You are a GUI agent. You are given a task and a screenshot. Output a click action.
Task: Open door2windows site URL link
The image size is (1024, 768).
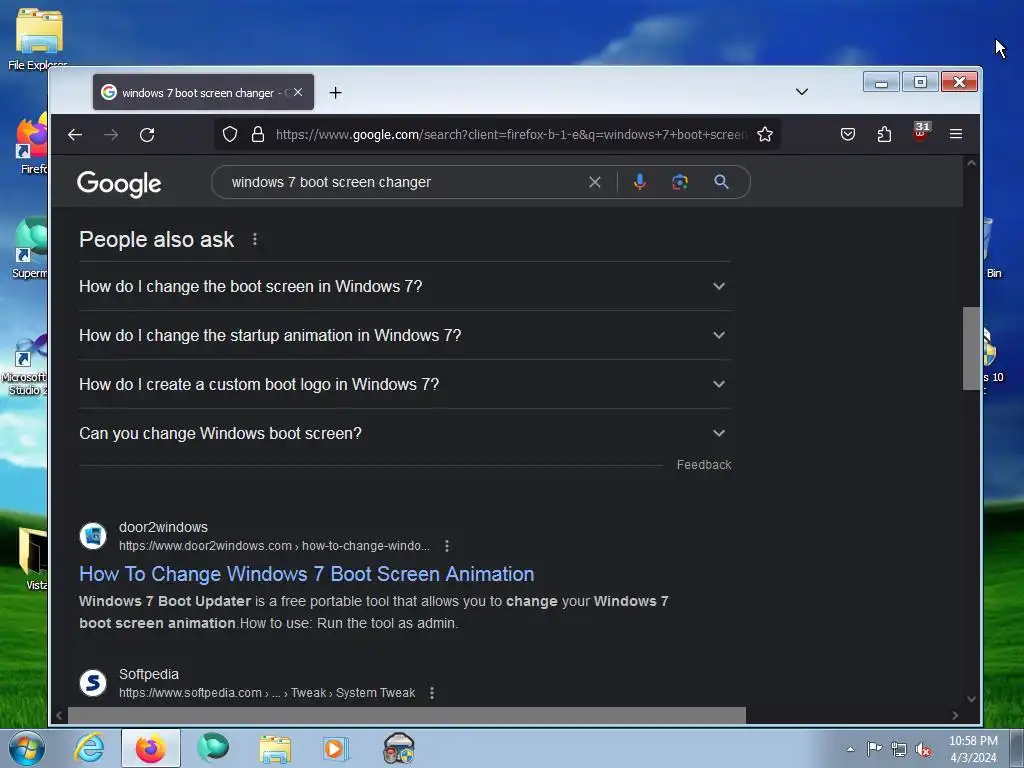click(x=274, y=546)
